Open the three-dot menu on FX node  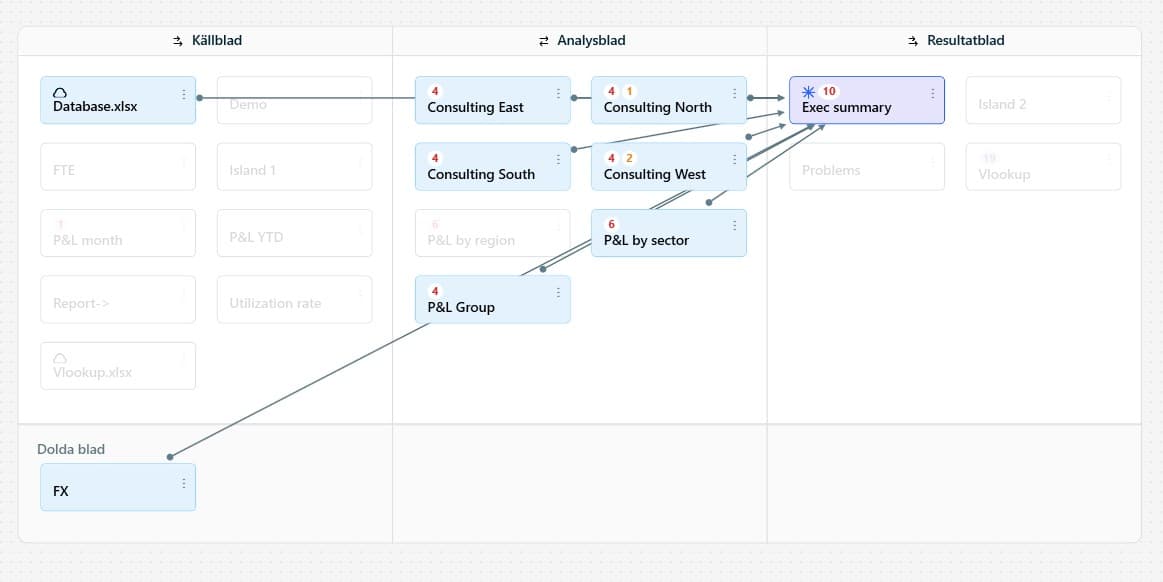[184, 483]
